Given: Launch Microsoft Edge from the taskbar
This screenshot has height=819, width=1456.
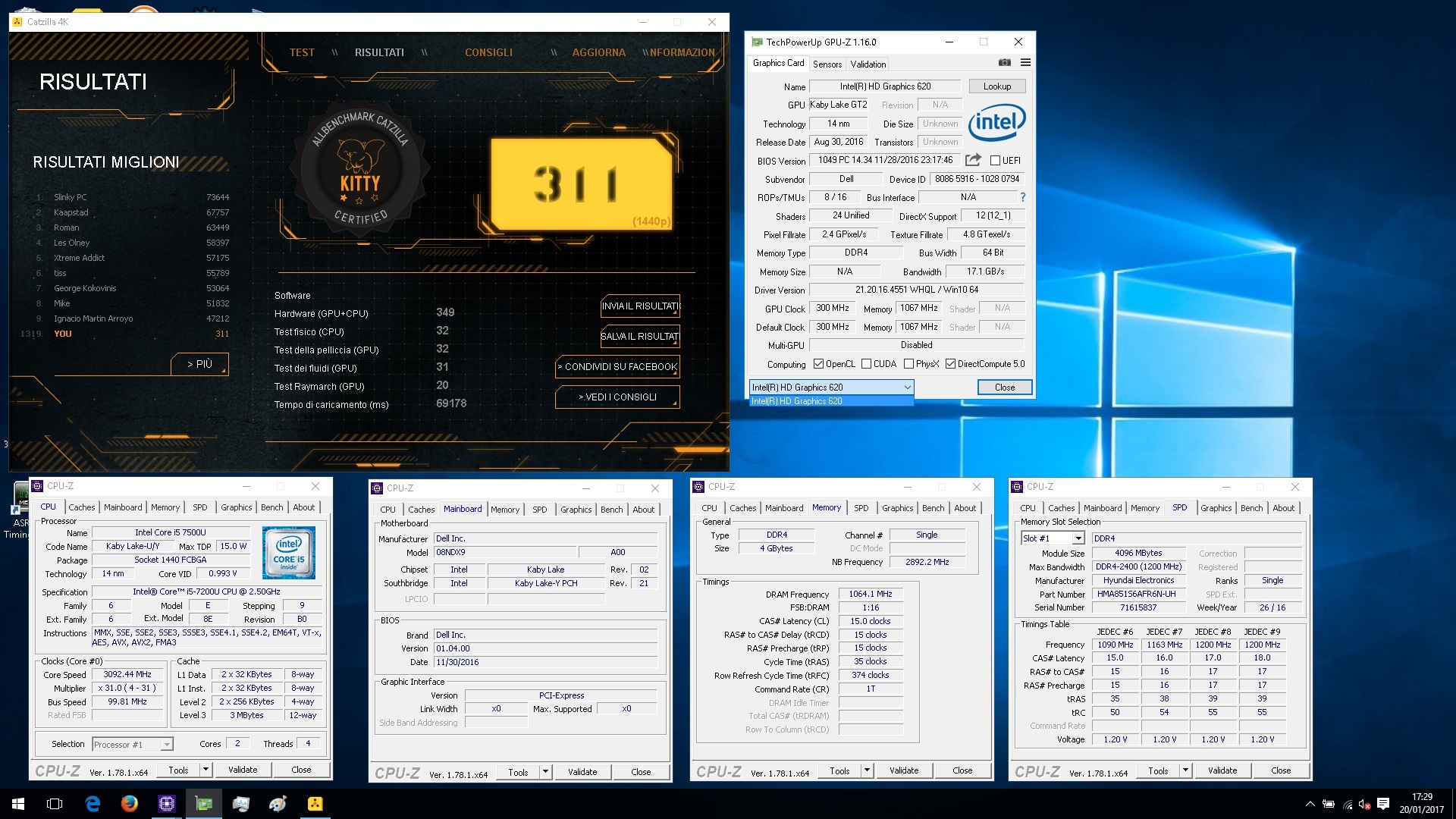Looking at the screenshot, I should coord(93,804).
